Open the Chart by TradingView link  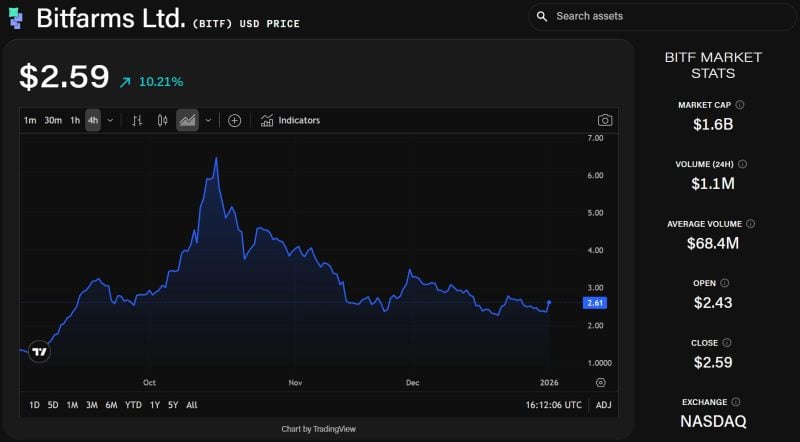point(318,429)
